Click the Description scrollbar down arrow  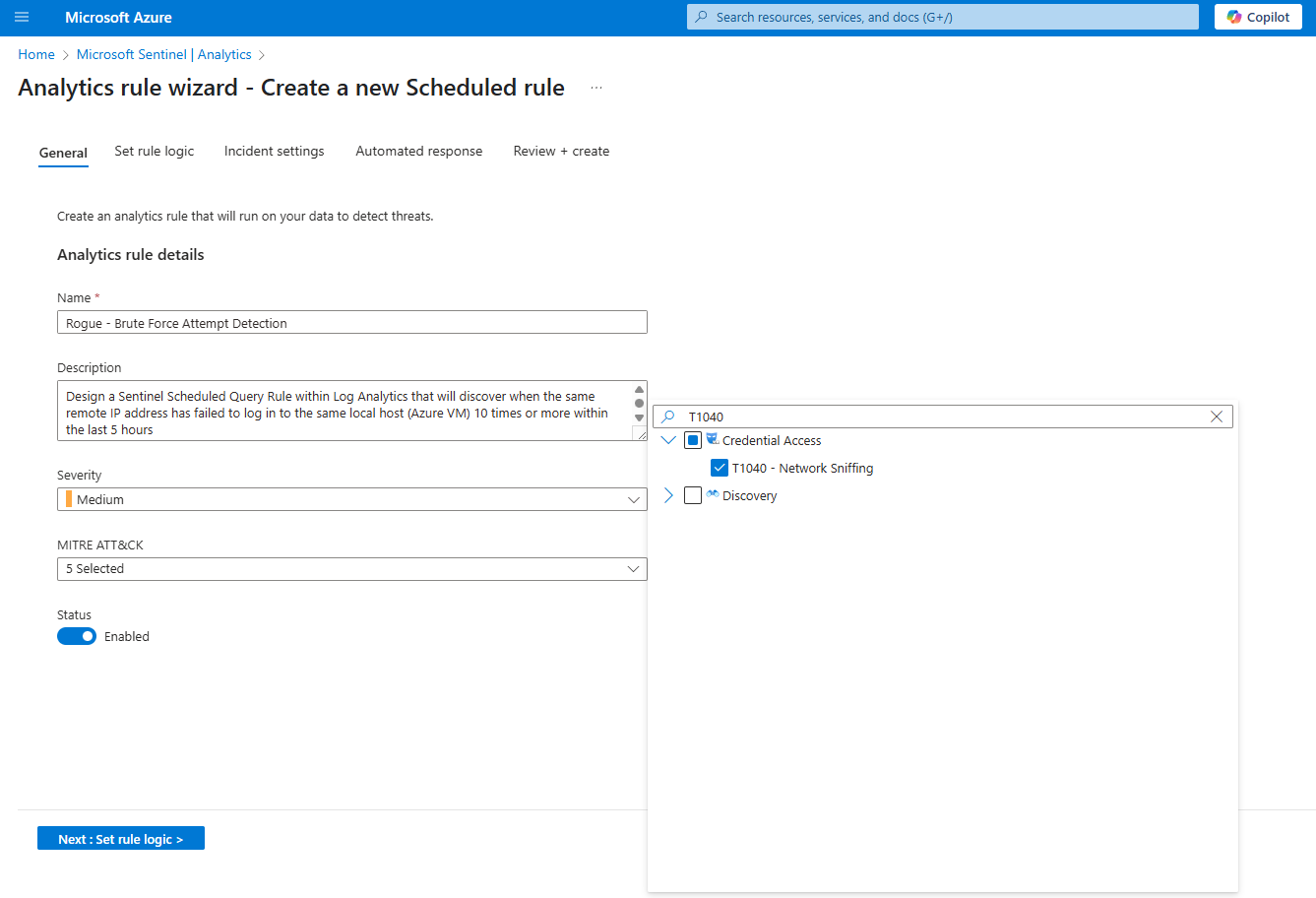click(639, 418)
